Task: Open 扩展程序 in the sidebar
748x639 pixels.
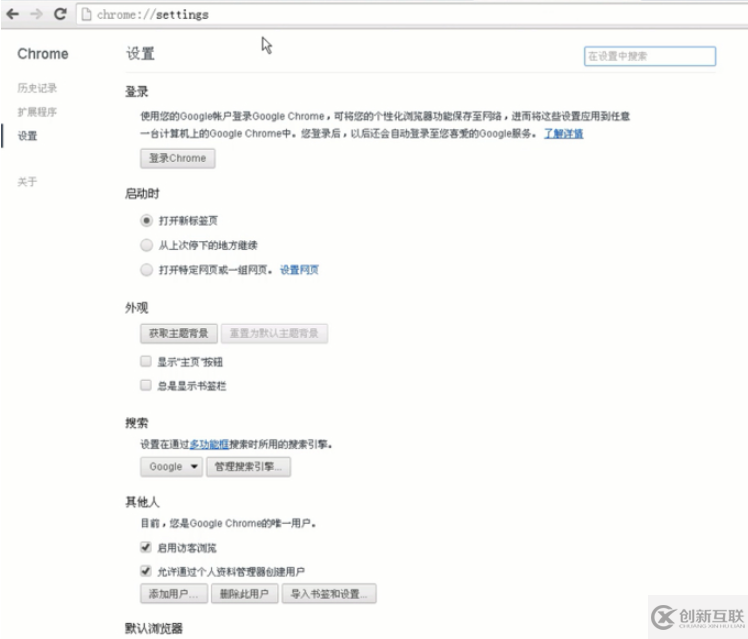Action: 37,112
